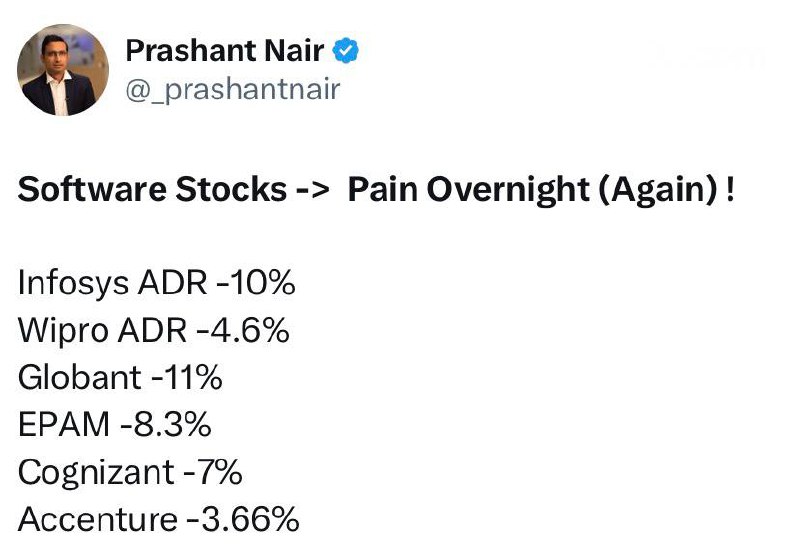Click the -8.3% figure beside EPAM

[166, 424]
